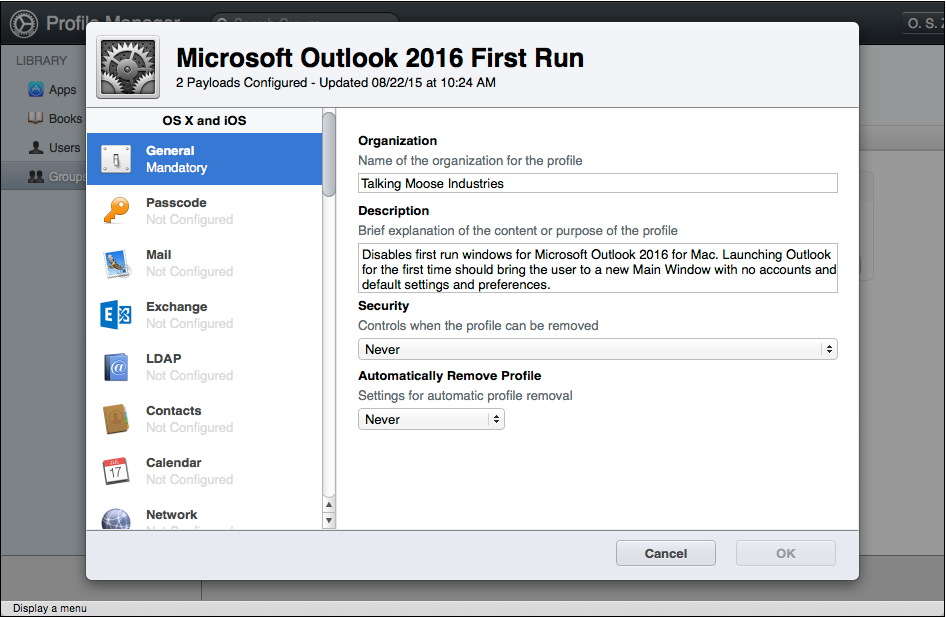This screenshot has height=617, width=946.
Task: Click the profile gears icon in the header
Action: point(128,67)
